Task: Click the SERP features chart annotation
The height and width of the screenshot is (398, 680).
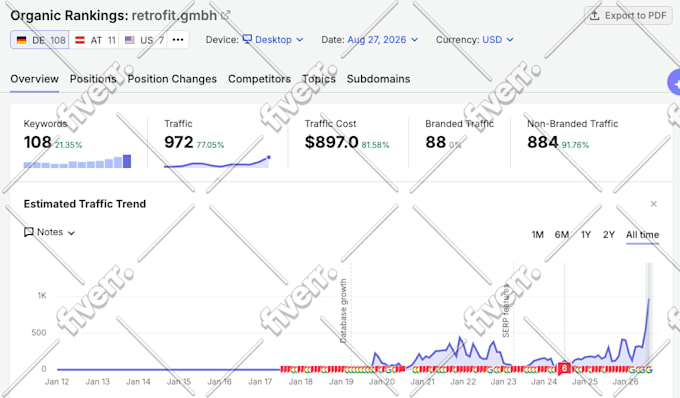Action: pyautogui.click(x=506, y=311)
